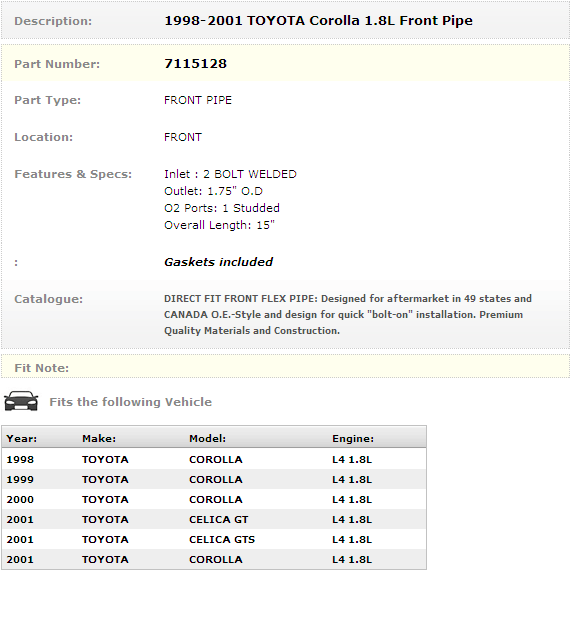The width and height of the screenshot is (570, 630).
Task: Click the Location value FRONT
Action: tap(183, 137)
